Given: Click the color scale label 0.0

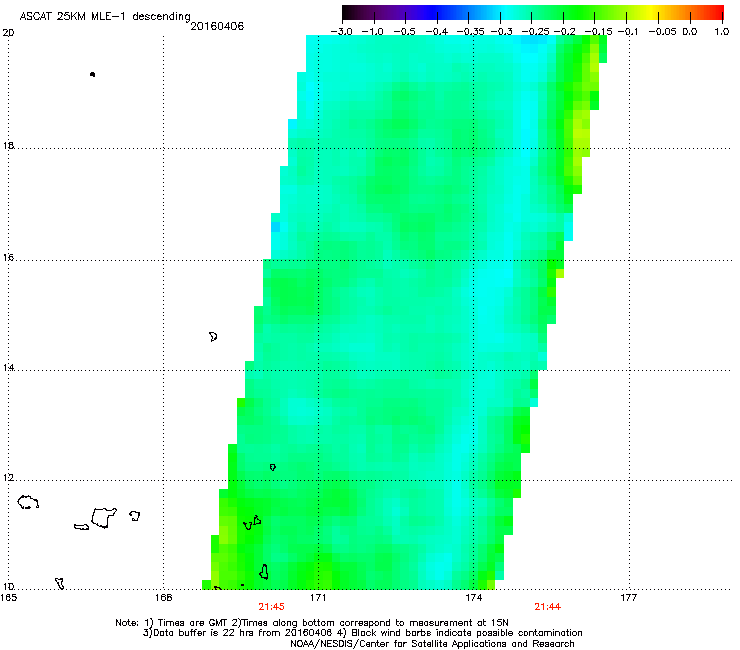Looking at the screenshot, I should tap(690, 32).
